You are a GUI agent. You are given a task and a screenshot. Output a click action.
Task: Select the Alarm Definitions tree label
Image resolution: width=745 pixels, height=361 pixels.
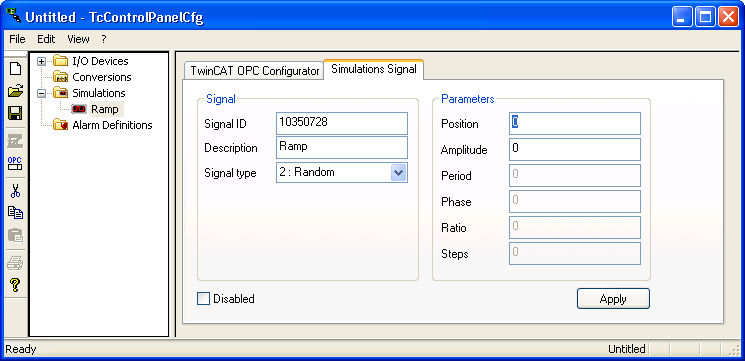(x=112, y=125)
